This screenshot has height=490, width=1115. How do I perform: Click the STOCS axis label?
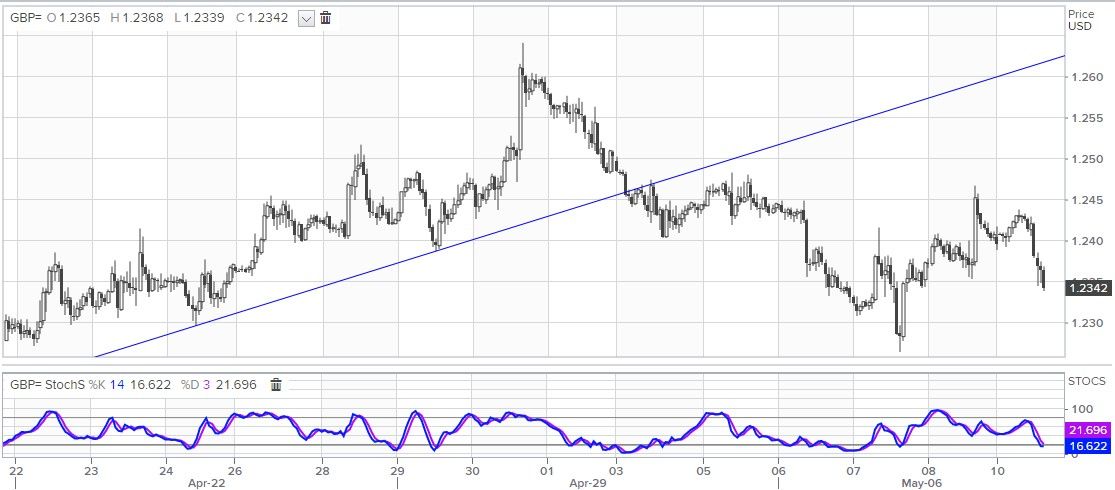tap(1087, 381)
